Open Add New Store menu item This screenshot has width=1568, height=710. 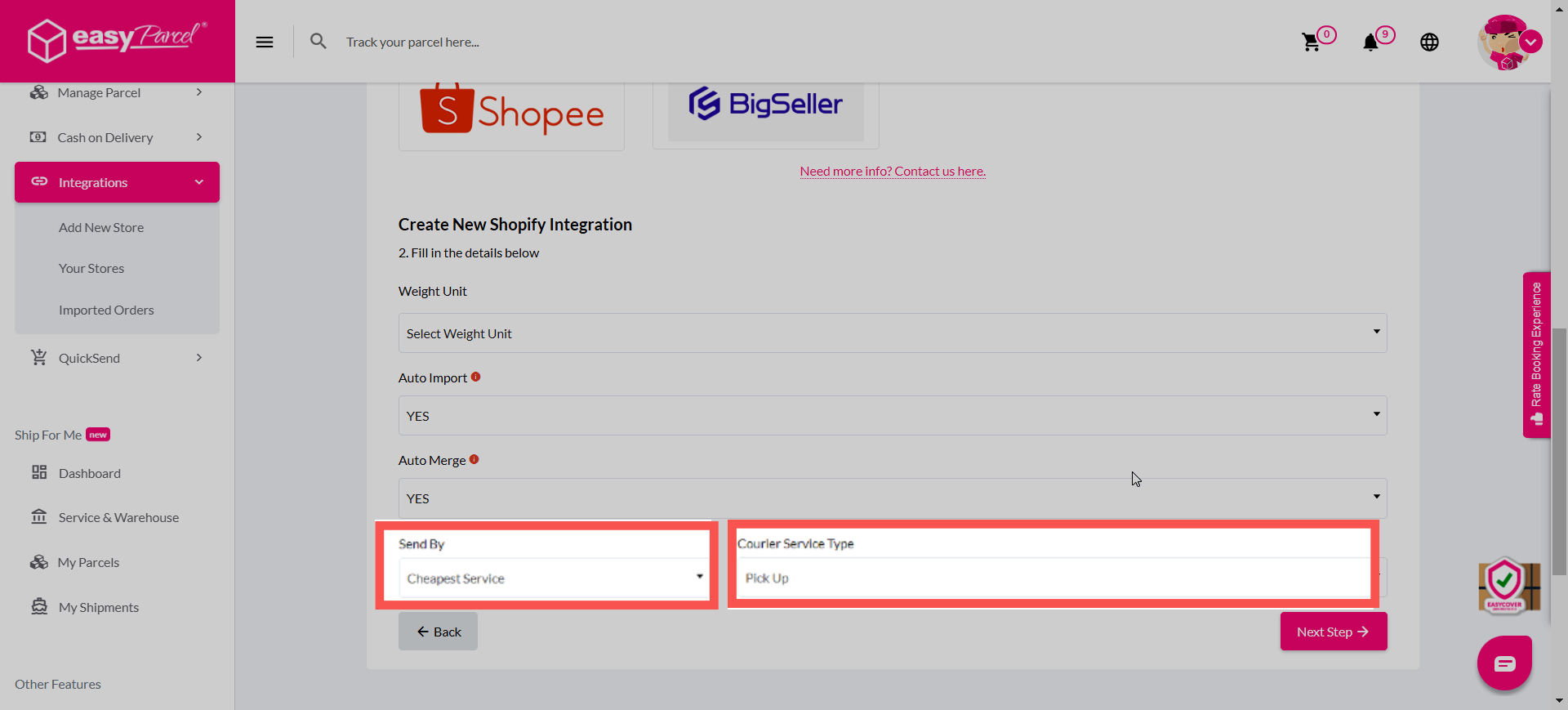[x=101, y=227]
